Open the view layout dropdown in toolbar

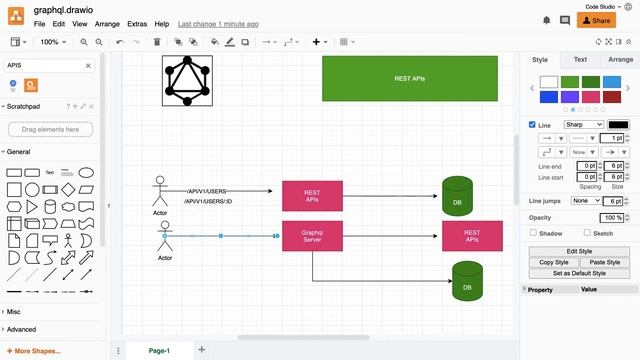(18, 42)
